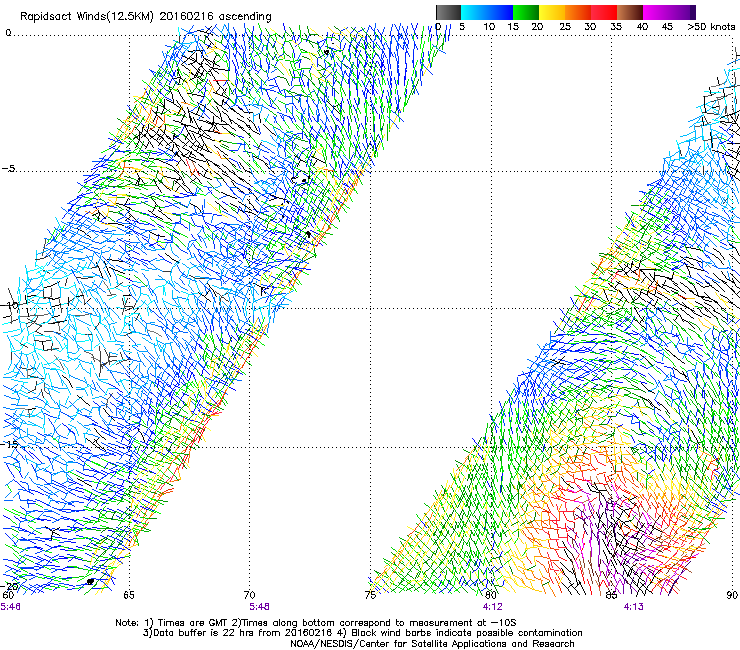Select the '15' label on the knots scale
The height and width of the screenshot is (650, 740).
(513, 27)
